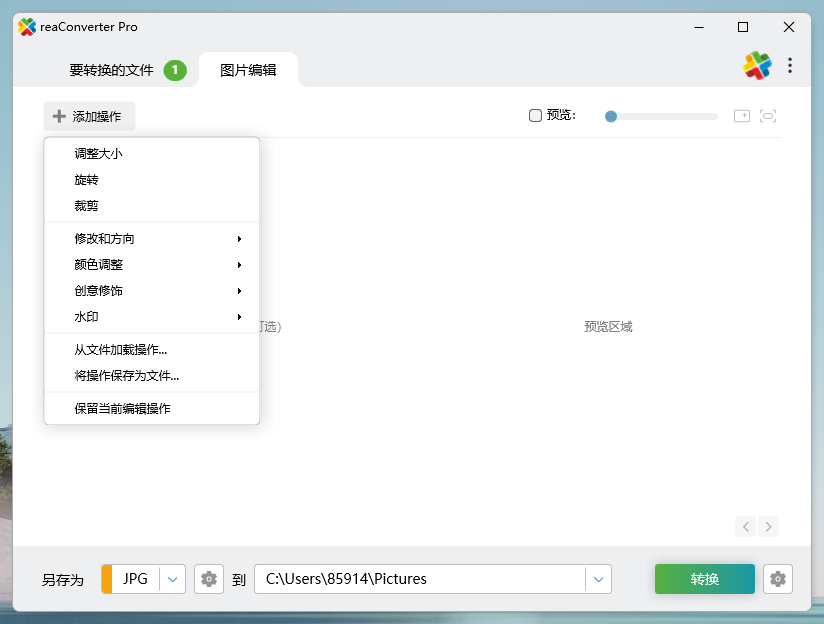Viewport: 824px width, 624px height.
Task: Click the add preview window icon
Action: 742,116
